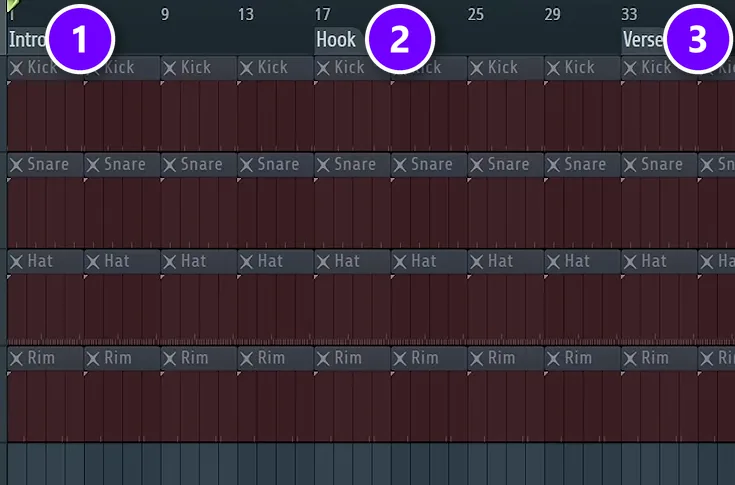Image resolution: width=735 pixels, height=485 pixels.
Task: Click Rim clip icon at bar 17
Action: point(323,359)
